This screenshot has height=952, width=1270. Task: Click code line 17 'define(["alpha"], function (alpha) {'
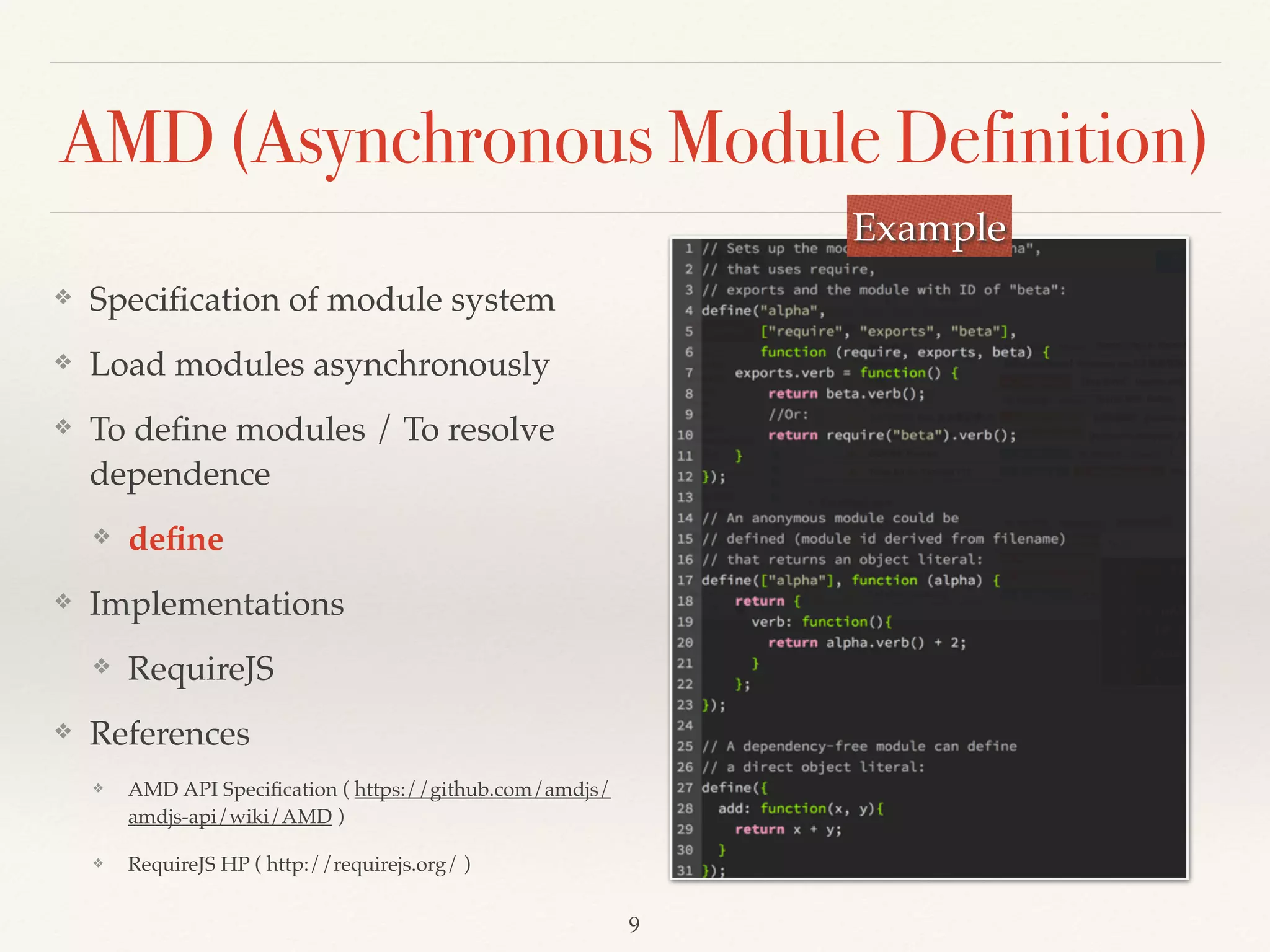(851, 580)
